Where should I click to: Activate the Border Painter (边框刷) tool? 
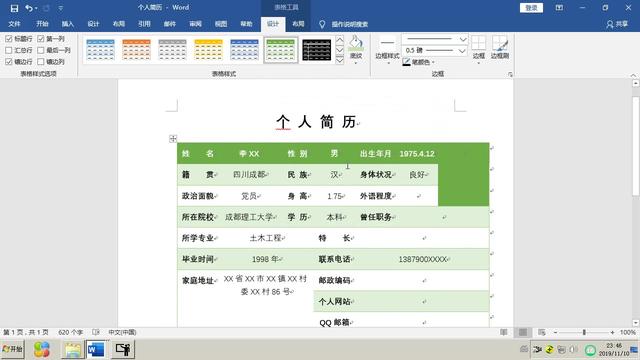tap(500, 47)
